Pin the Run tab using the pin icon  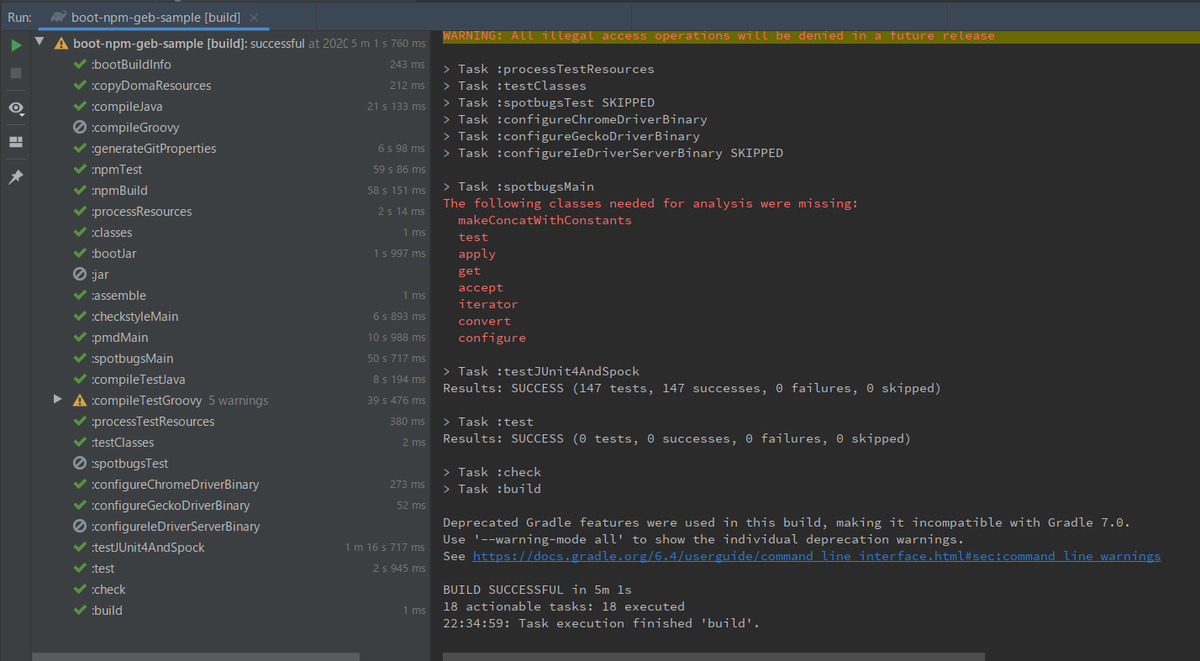coord(14,177)
